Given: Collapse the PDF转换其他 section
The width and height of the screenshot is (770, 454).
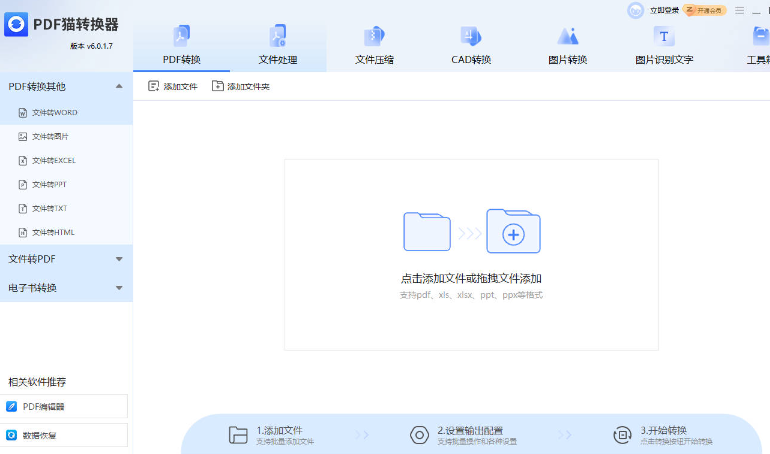Looking at the screenshot, I should tap(119, 87).
